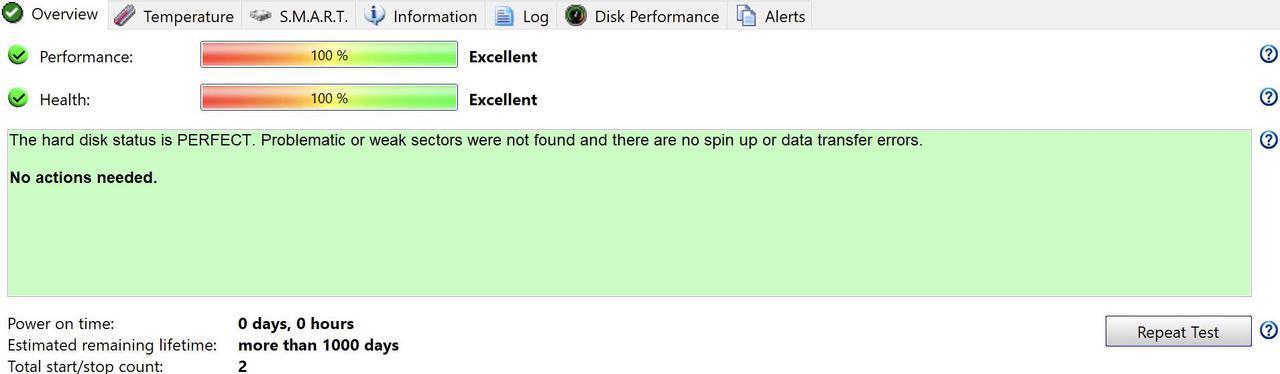Click green checkmark next to Performance label
This screenshot has height=374, width=1280.
[x=18, y=55]
